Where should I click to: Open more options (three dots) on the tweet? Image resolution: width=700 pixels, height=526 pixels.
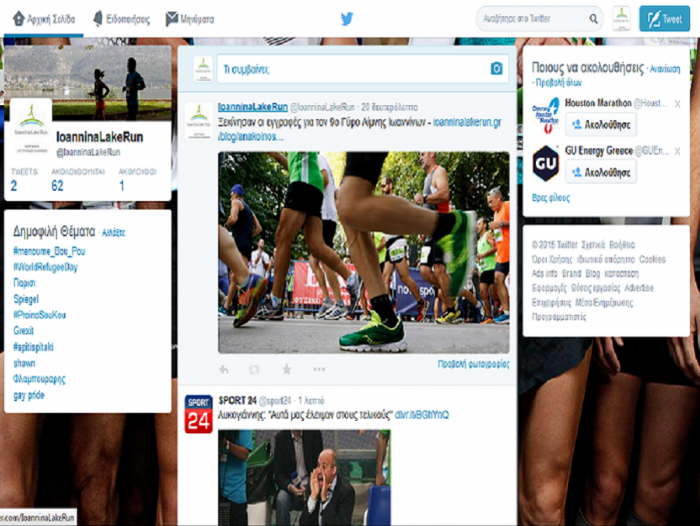pos(318,369)
